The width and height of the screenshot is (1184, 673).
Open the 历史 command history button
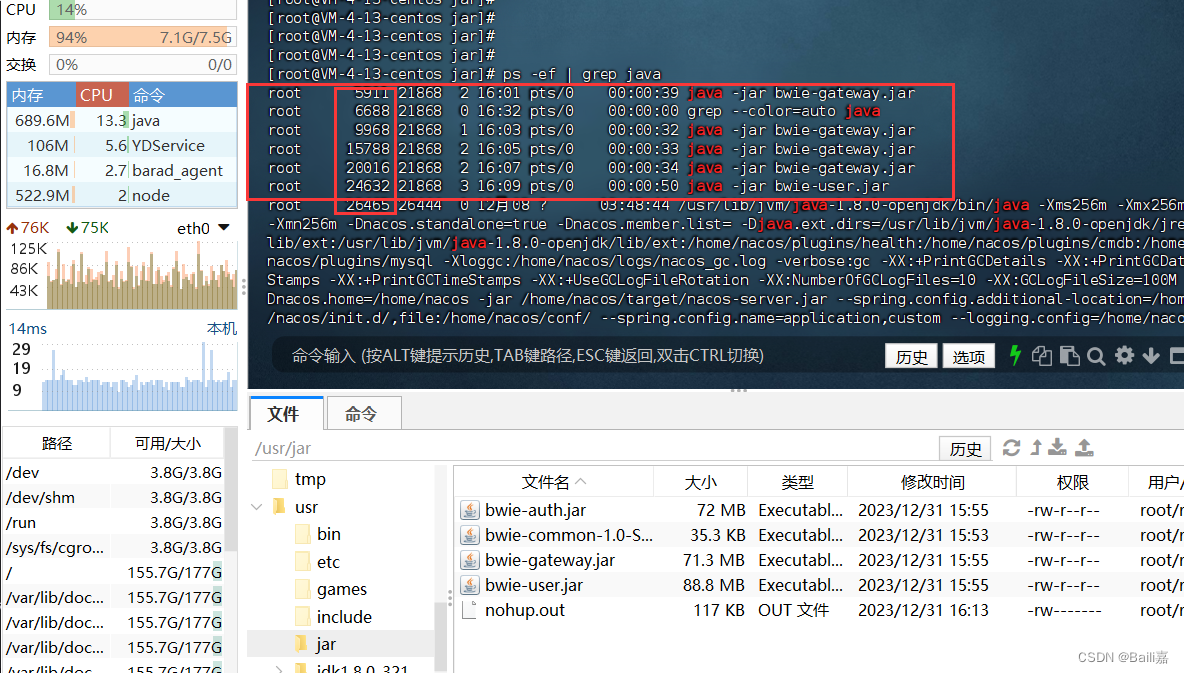[x=911, y=355]
